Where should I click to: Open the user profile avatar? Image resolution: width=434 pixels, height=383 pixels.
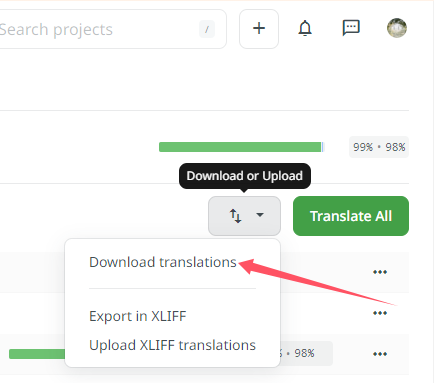pyautogui.click(x=397, y=28)
